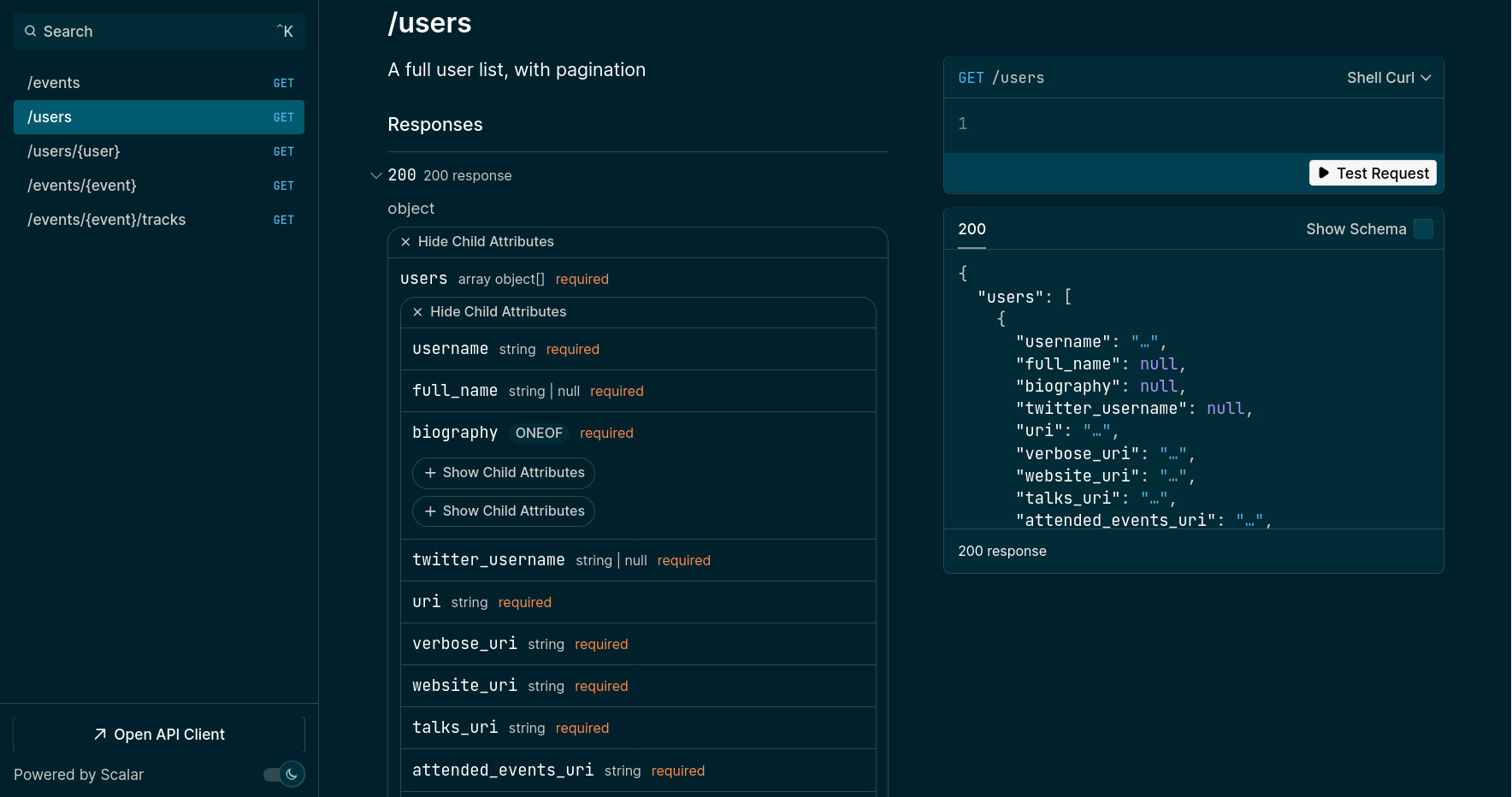Viewport: 1512px width, 797px height.
Task: Click the plus icon of first Show Child Attributes
Action: 430,473
